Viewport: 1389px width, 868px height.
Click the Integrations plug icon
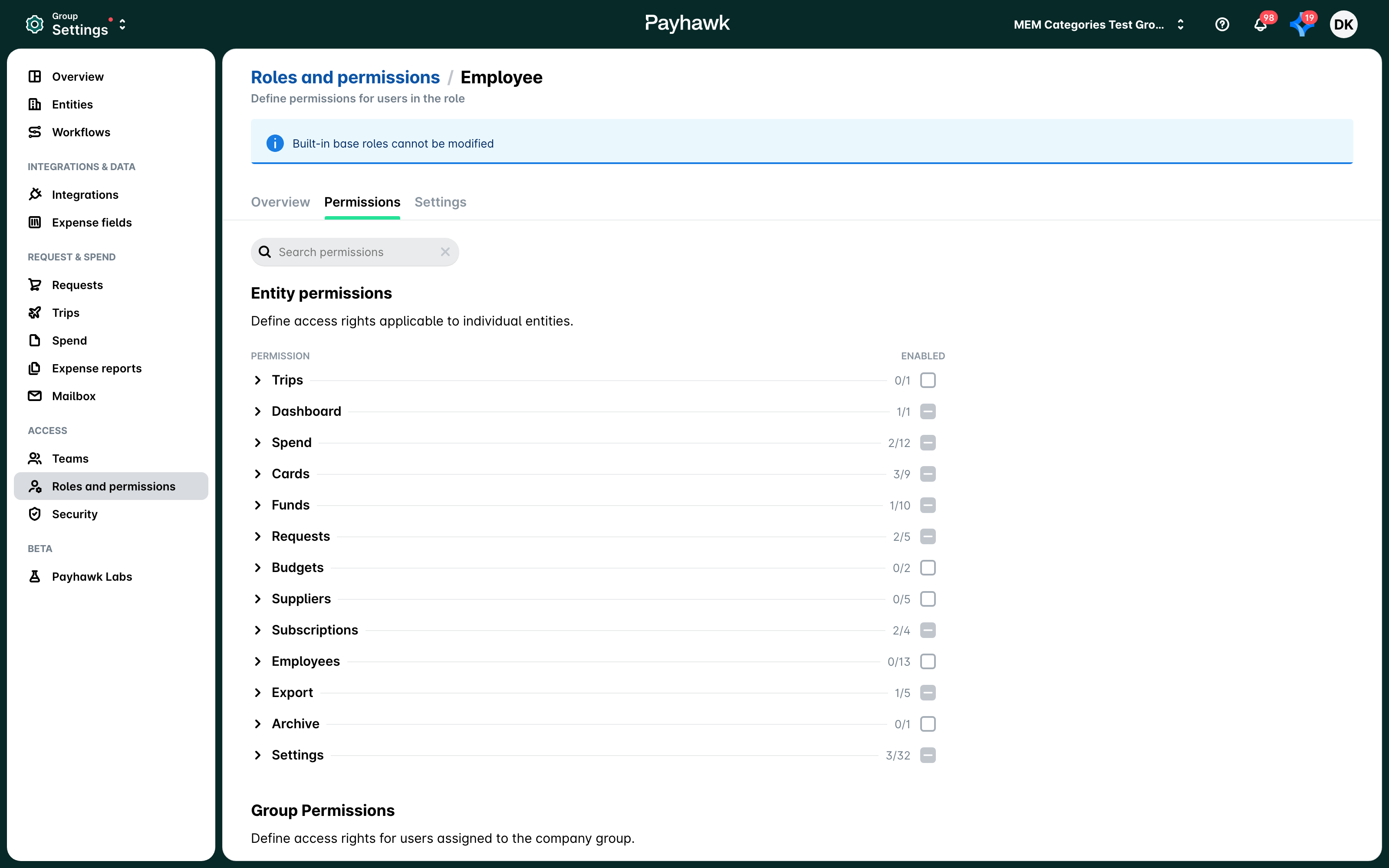point(34,194)
